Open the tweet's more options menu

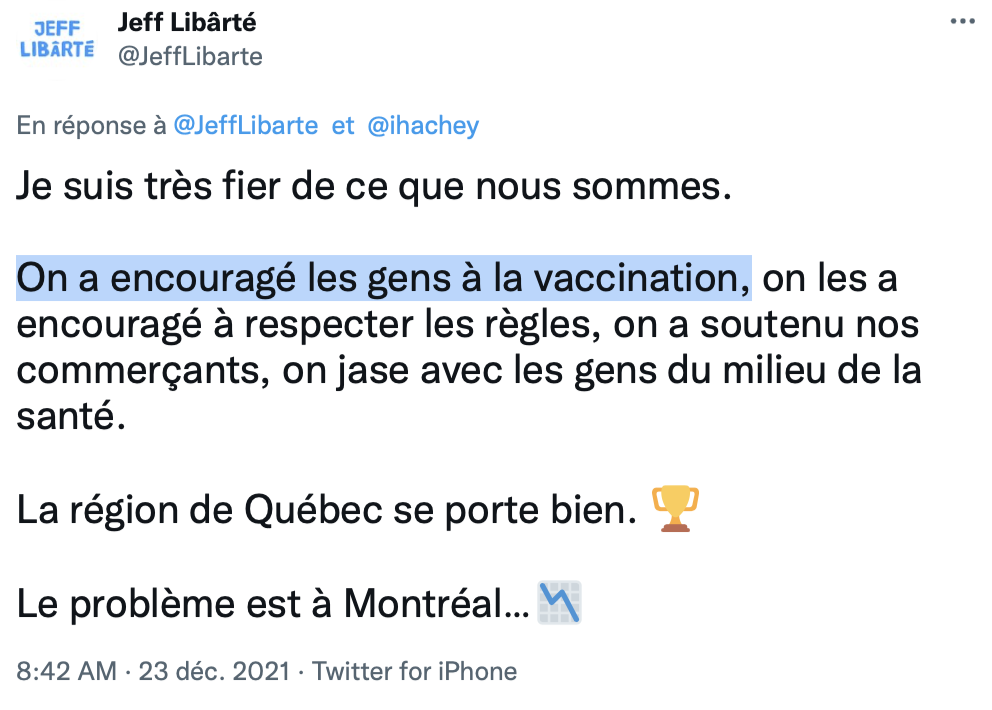[960, 22]
